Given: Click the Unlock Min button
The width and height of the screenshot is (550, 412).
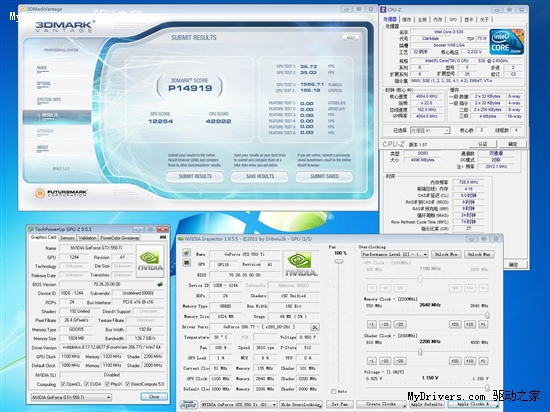Looking at the screenshot, I should 446,254.
